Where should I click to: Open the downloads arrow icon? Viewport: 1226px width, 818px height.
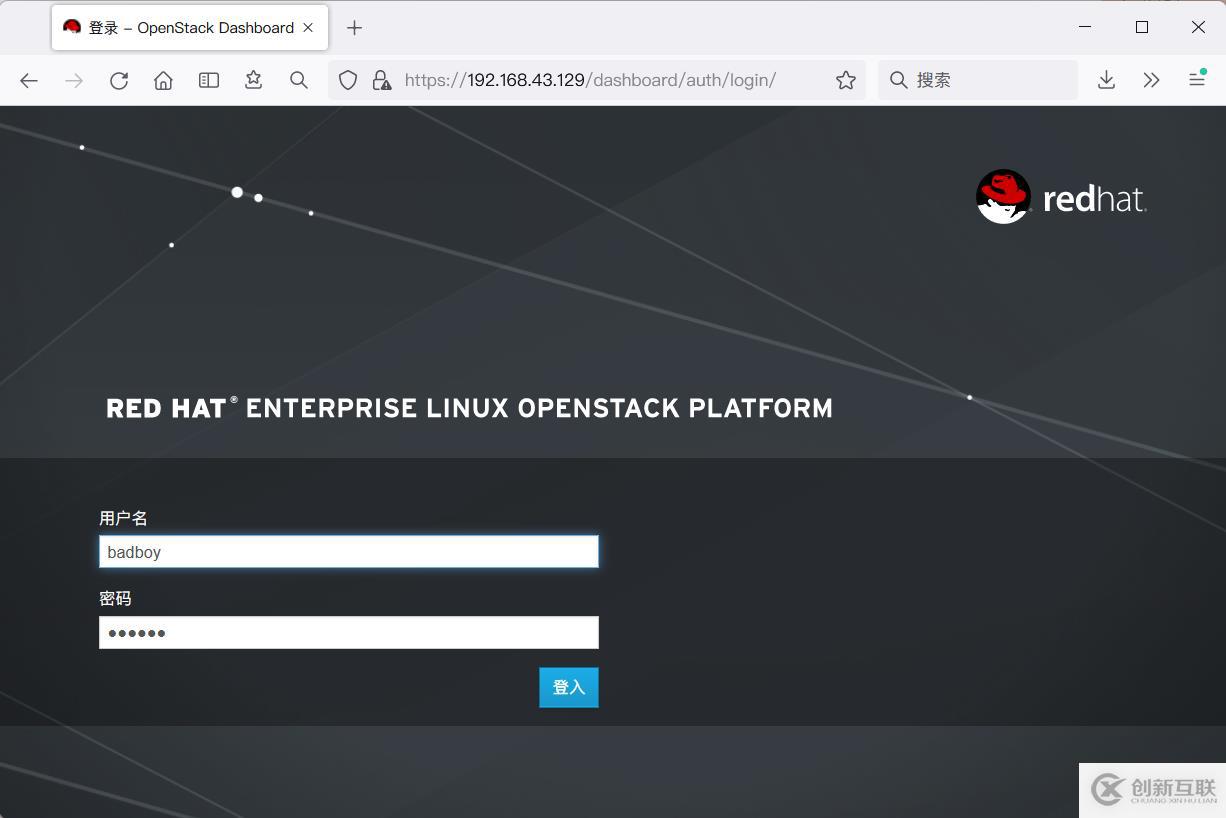[1106, 80]
